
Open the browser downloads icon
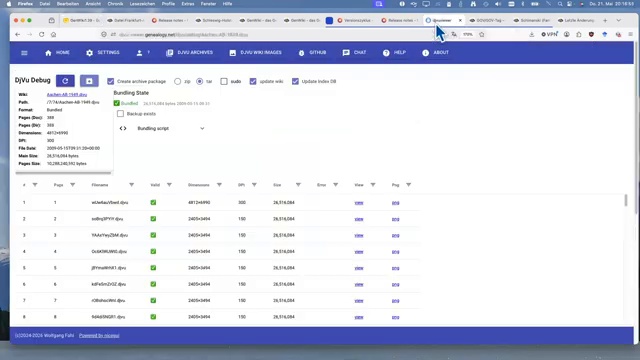[531, 35]
